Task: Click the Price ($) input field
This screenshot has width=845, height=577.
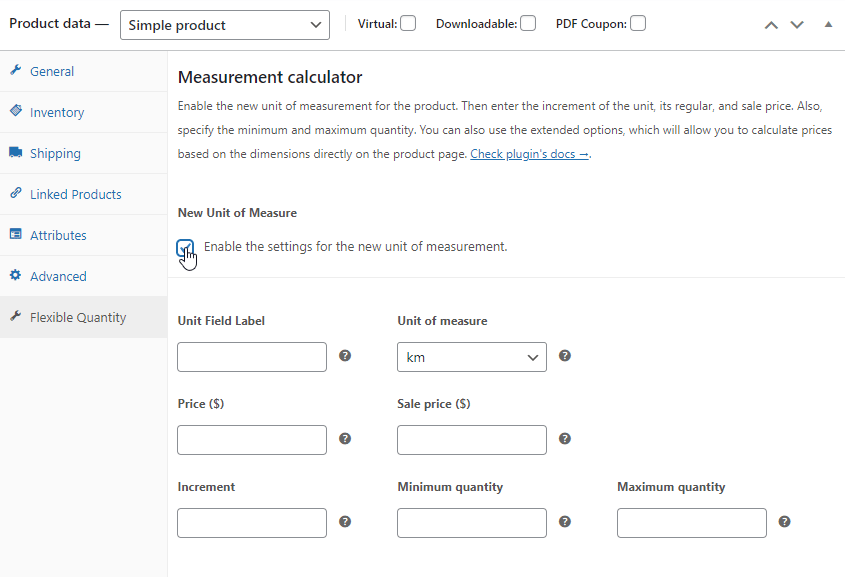Action: coord(252,440)
